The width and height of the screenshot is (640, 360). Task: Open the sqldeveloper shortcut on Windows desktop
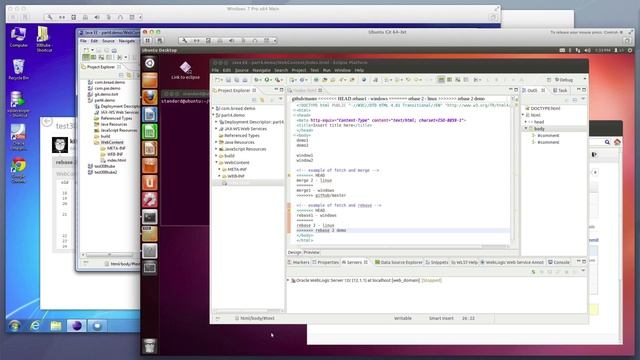pos(18,104)
